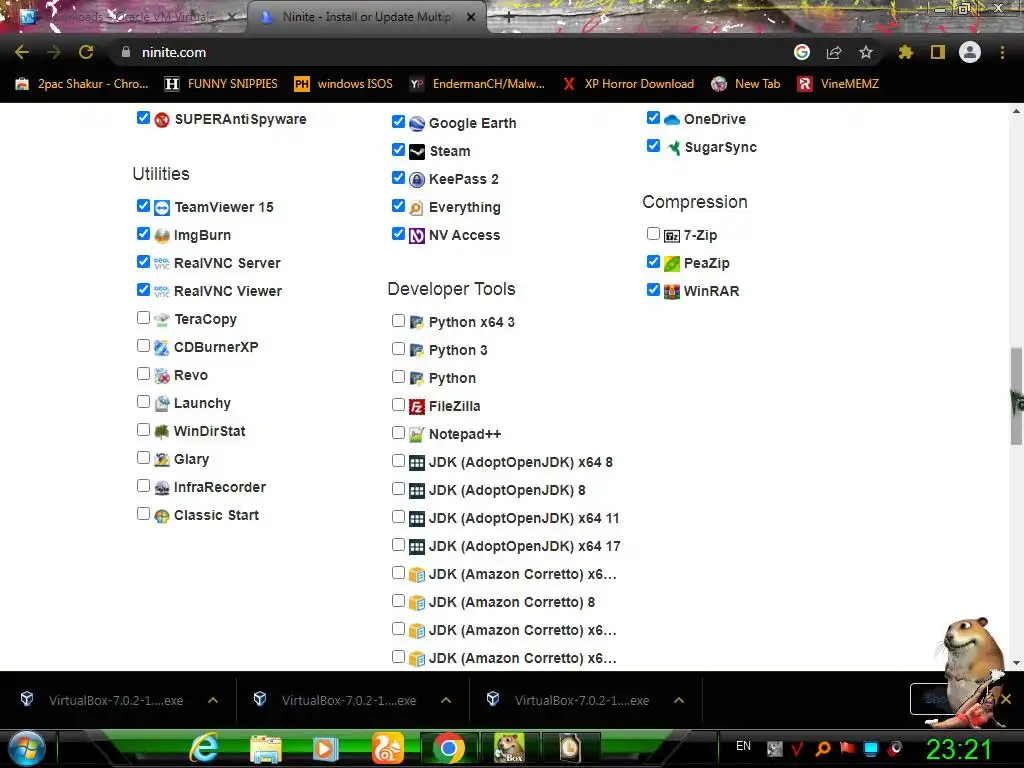Open file explorer from taskbar
The width and height of the screenshot is (1024, 768).
(x=266, y=748)
